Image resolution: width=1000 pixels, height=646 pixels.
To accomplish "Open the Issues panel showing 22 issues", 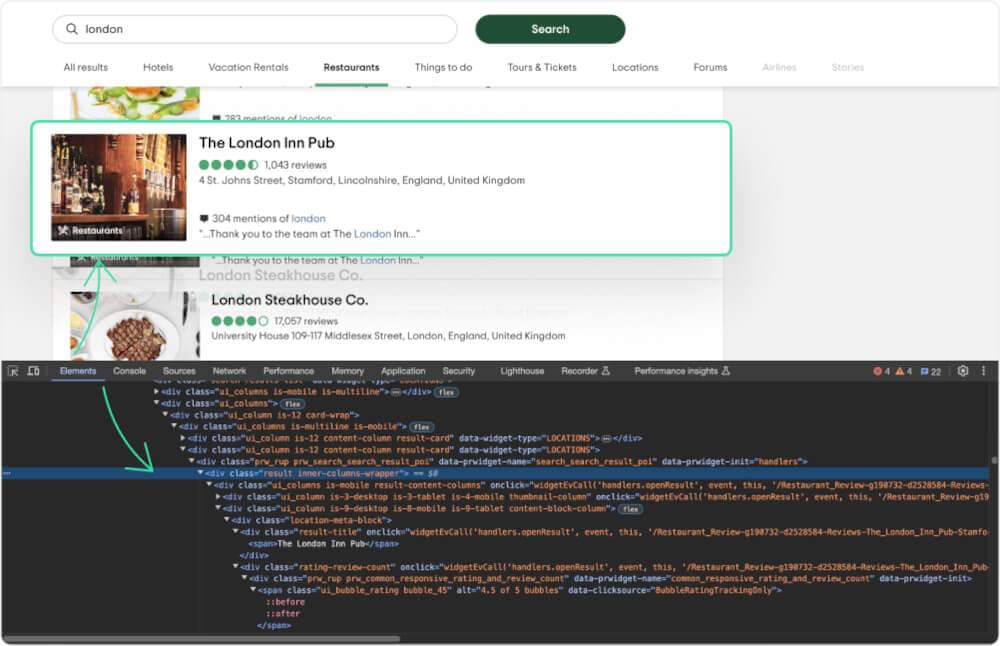I will pyautogui.click(x=925, y=369).
